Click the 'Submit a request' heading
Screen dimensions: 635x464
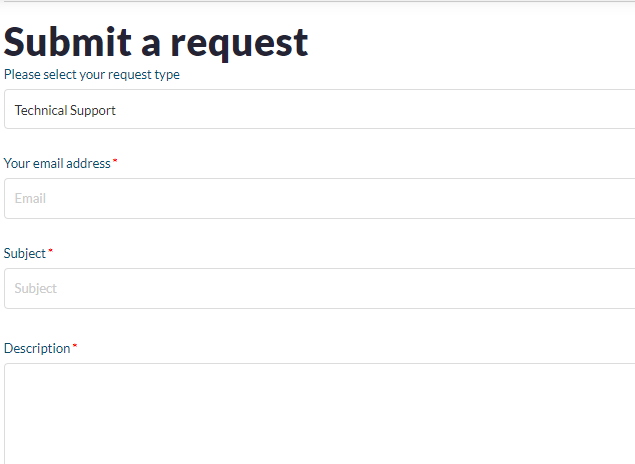[x=156, y=42]
